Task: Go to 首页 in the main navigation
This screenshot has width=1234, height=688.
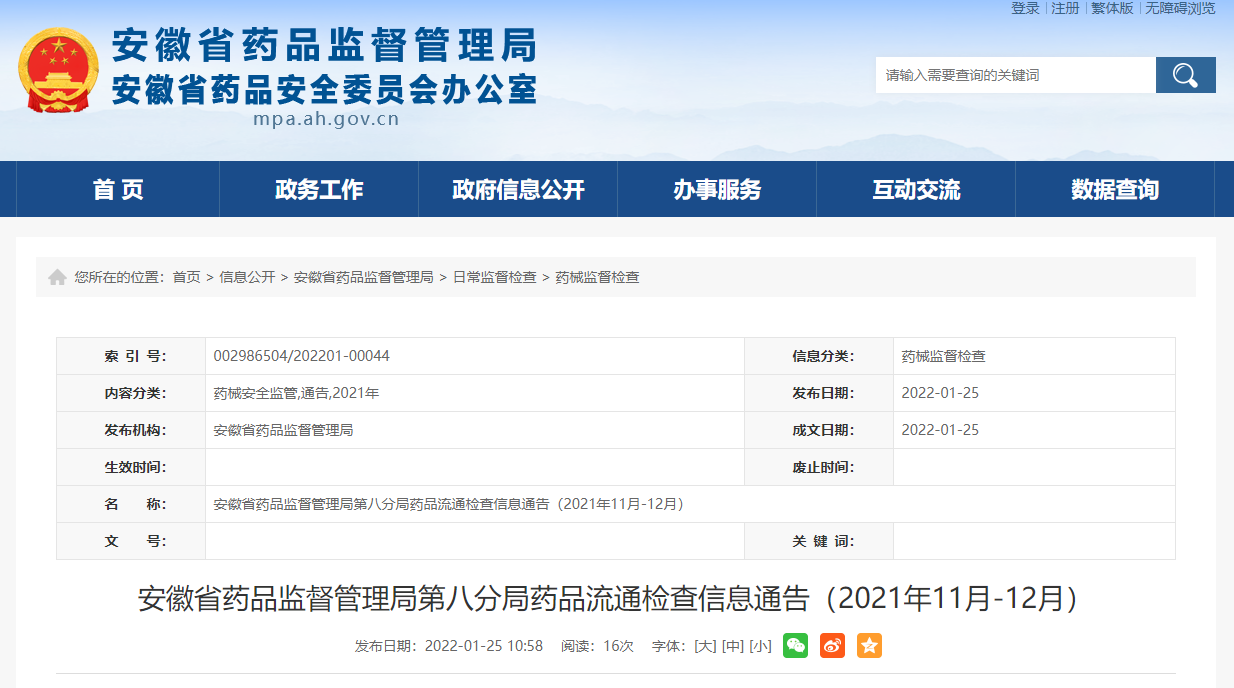Action: click(x=118, y=189)
